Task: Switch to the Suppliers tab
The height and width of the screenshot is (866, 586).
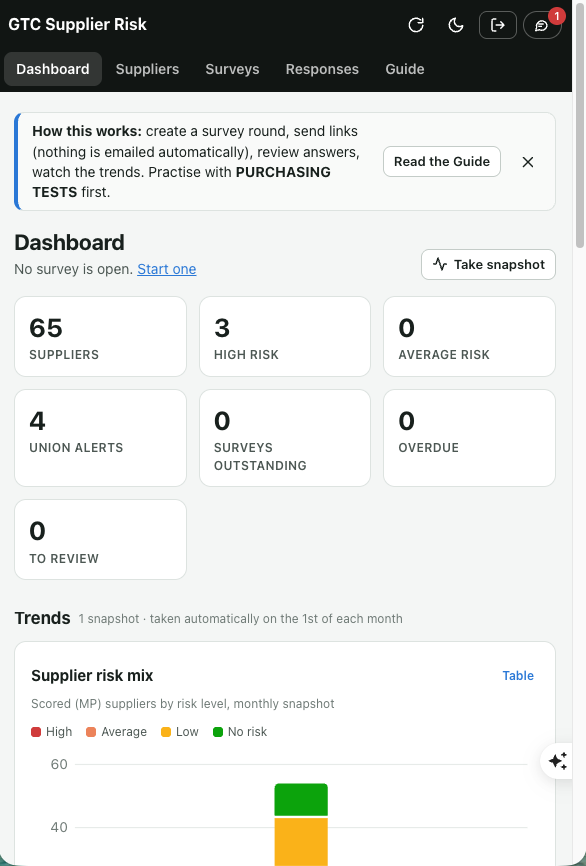Action: [147, 69]
